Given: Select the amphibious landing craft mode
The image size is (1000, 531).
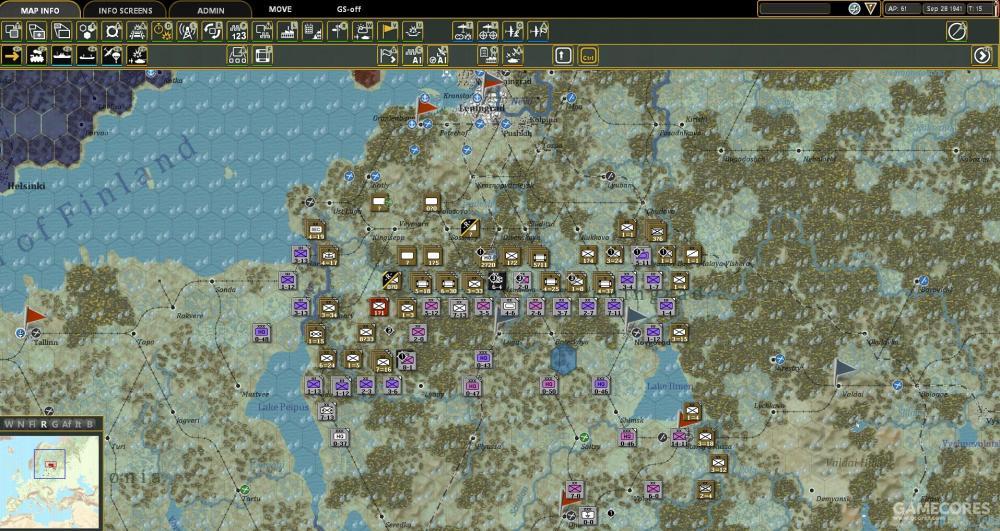Looking at the screenshot, I should (87, 55).
